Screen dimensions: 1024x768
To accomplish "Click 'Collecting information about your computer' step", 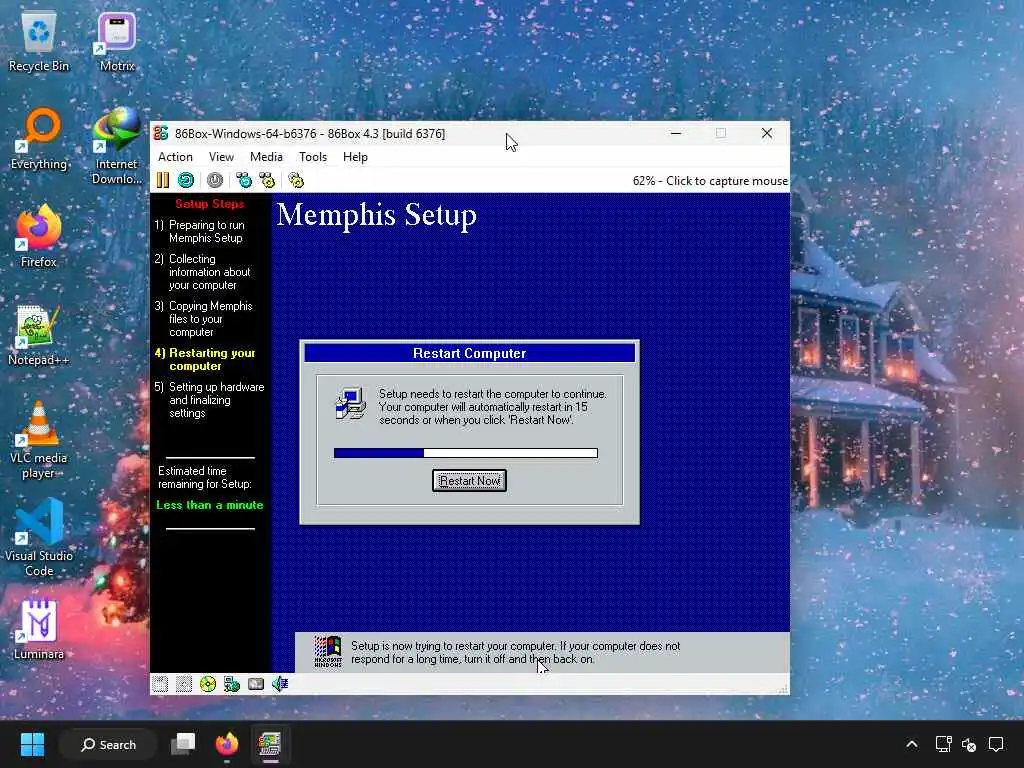I will click(203, 272).
